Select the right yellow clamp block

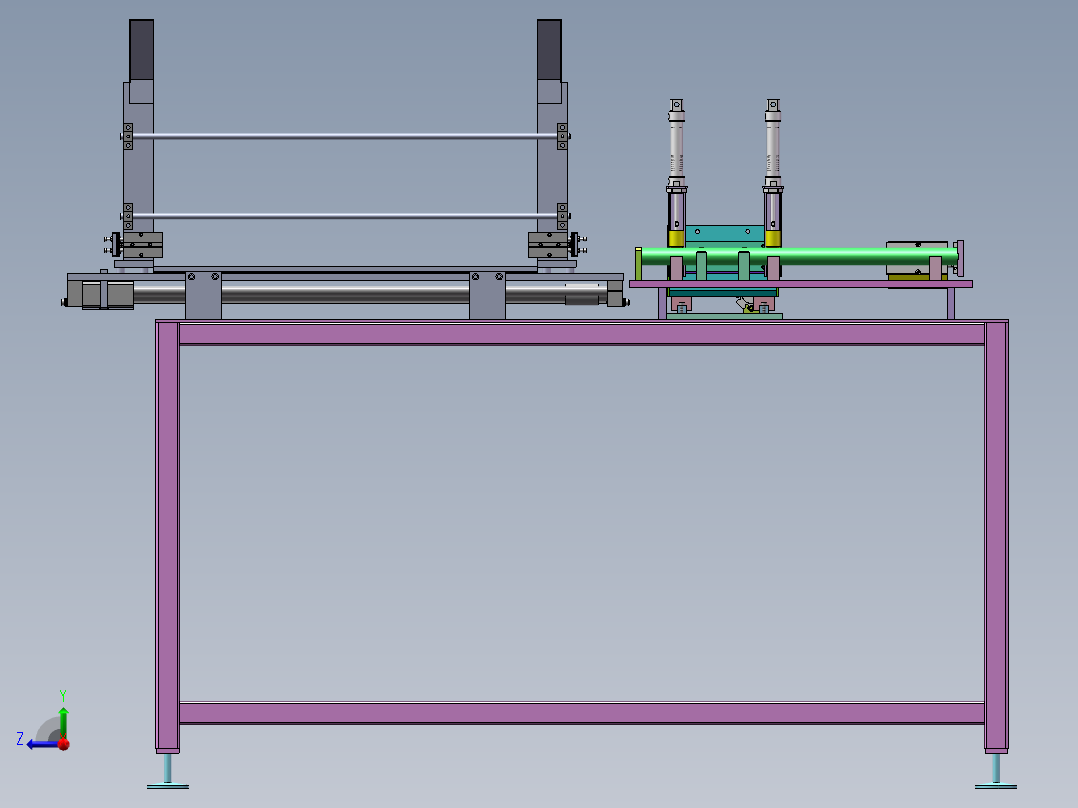point(773,239)
